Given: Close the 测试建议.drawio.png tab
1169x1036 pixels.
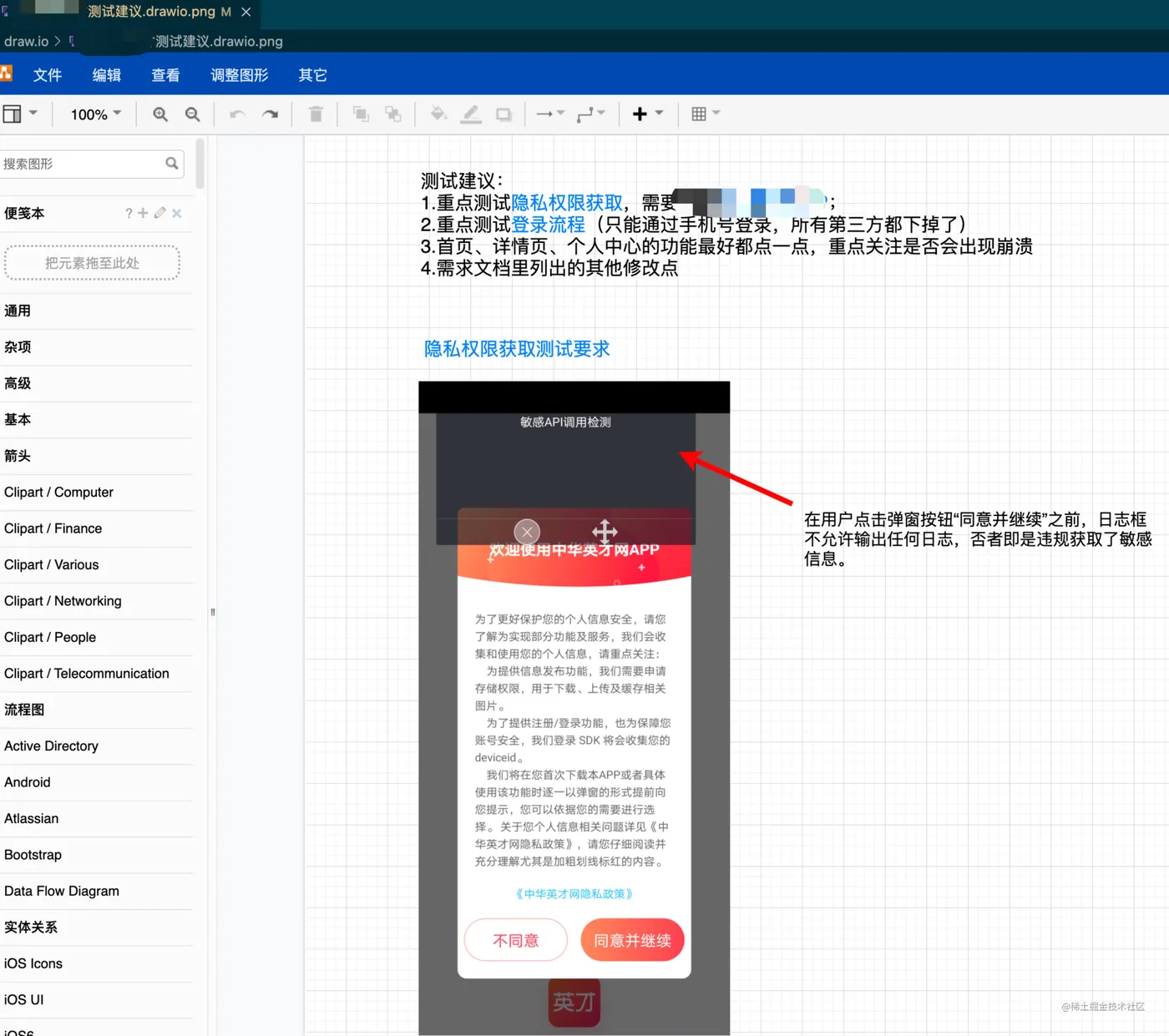Looking at the screenshot, I should [245, 12].
